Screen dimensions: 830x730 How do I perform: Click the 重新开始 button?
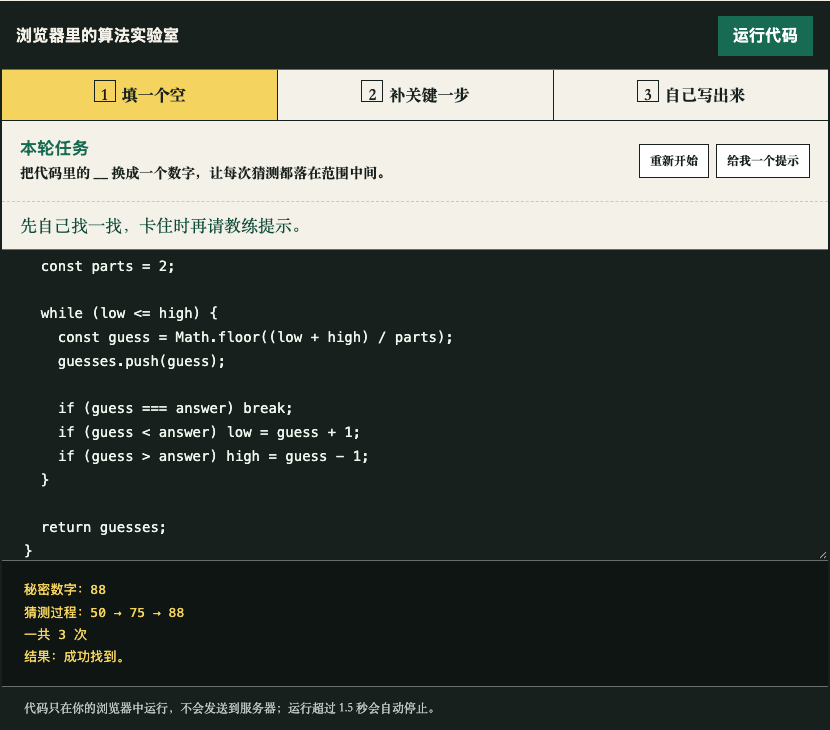tap(674, 161)
